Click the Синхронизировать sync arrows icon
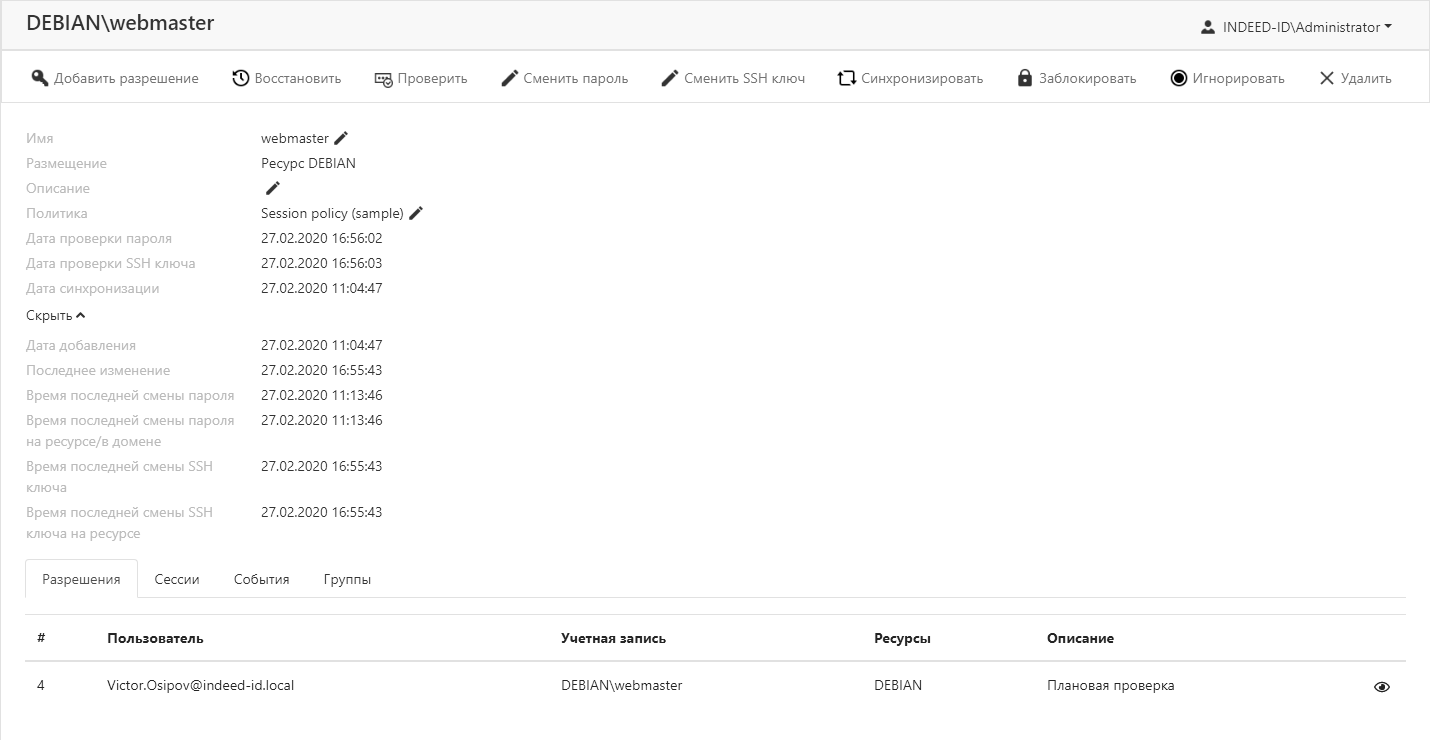The width and height of the screenshot is (1430, 740). coord(847,78)
